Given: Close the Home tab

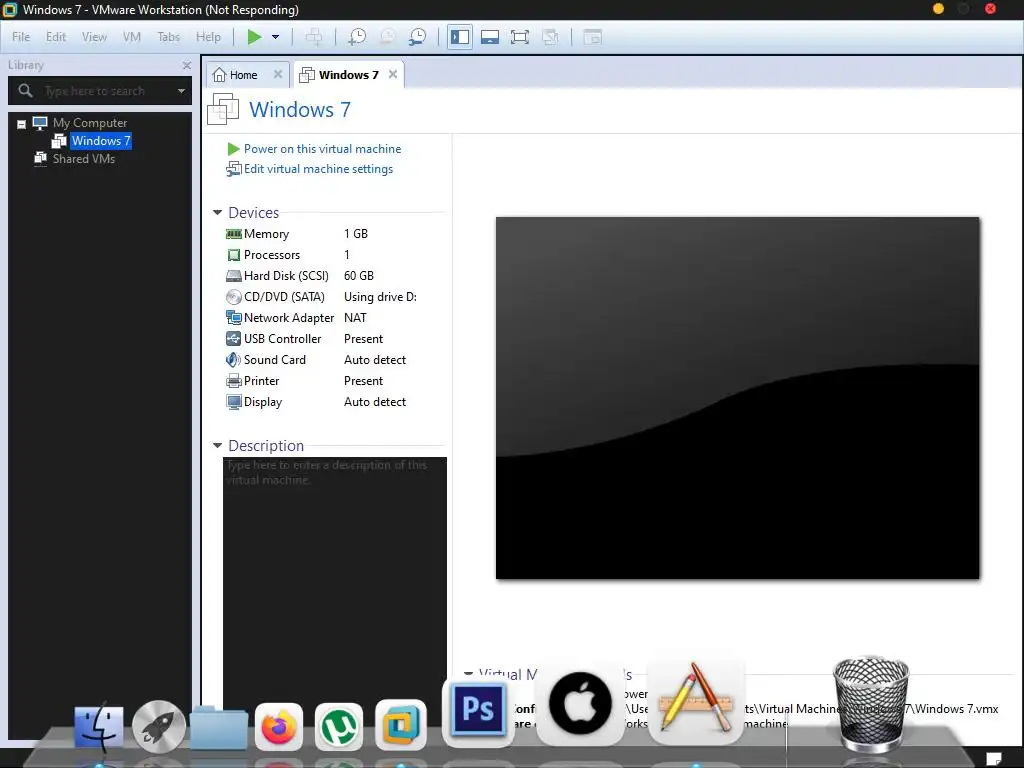Looking at the screenshot, I should (x=278, y=74).
